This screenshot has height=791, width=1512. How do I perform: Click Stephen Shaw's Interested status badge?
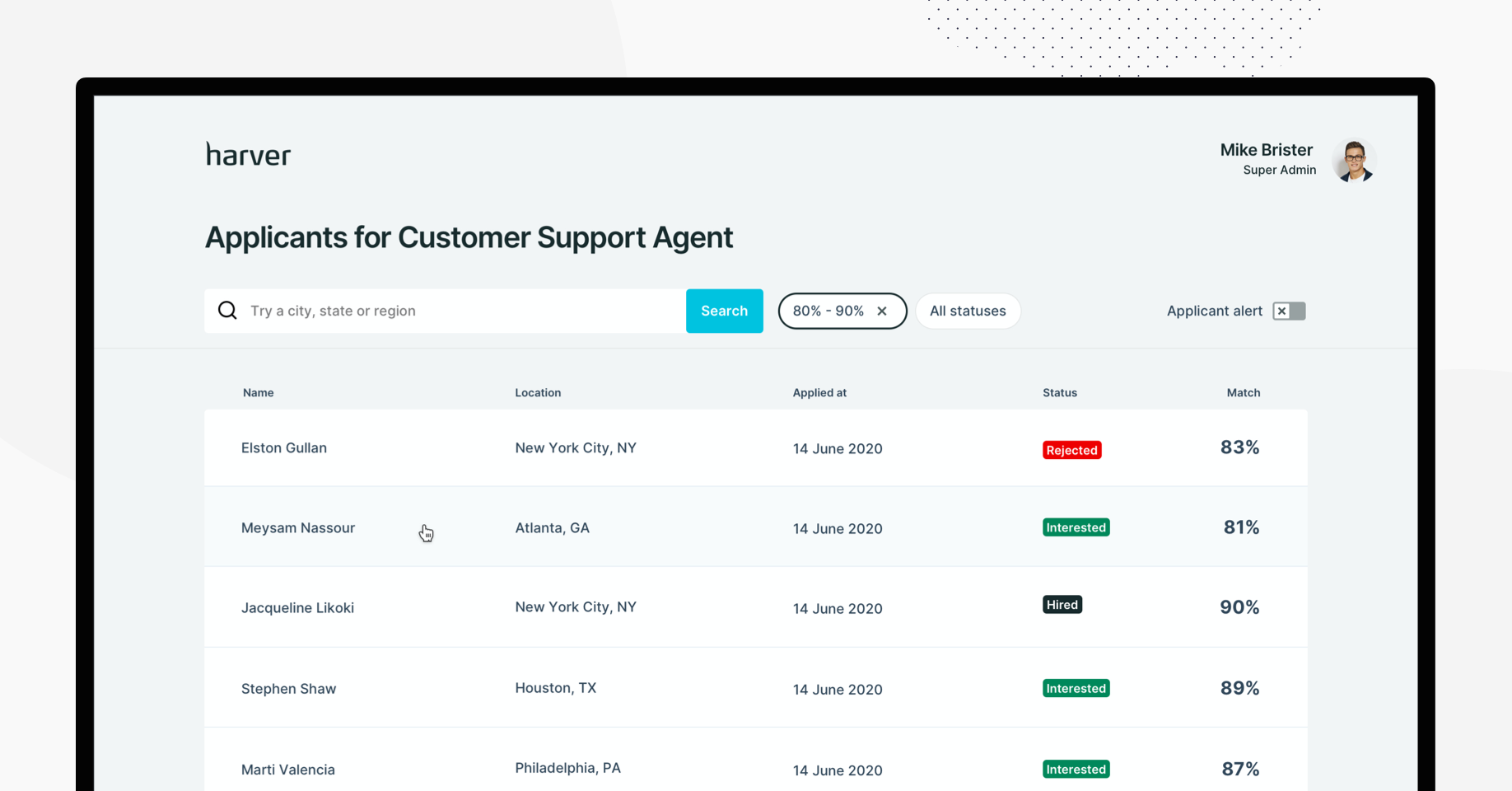[x=1076, y=688]
